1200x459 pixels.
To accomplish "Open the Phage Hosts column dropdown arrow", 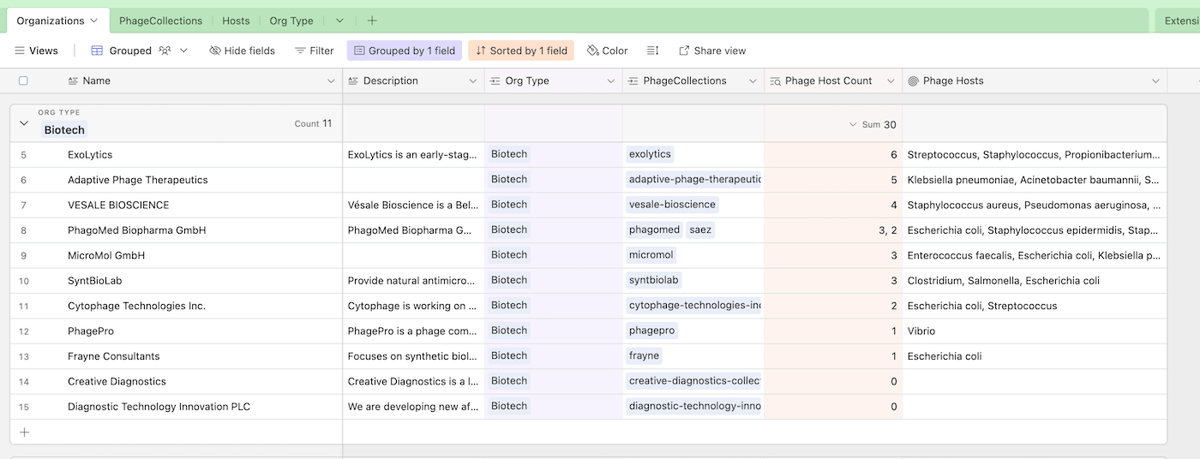I will tap(1156, 81).
